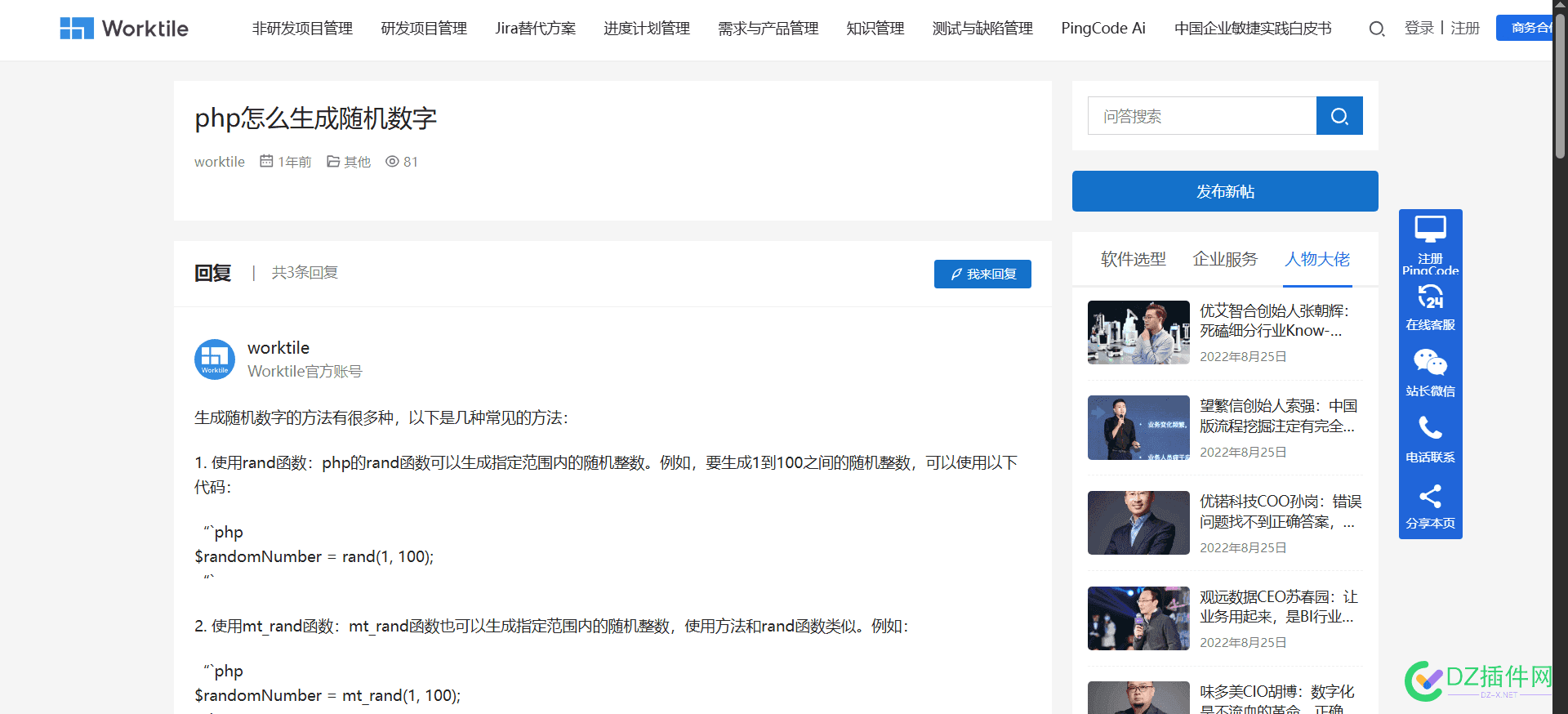
Task: Open 知识管理 menu item
Action: [875, 29]
